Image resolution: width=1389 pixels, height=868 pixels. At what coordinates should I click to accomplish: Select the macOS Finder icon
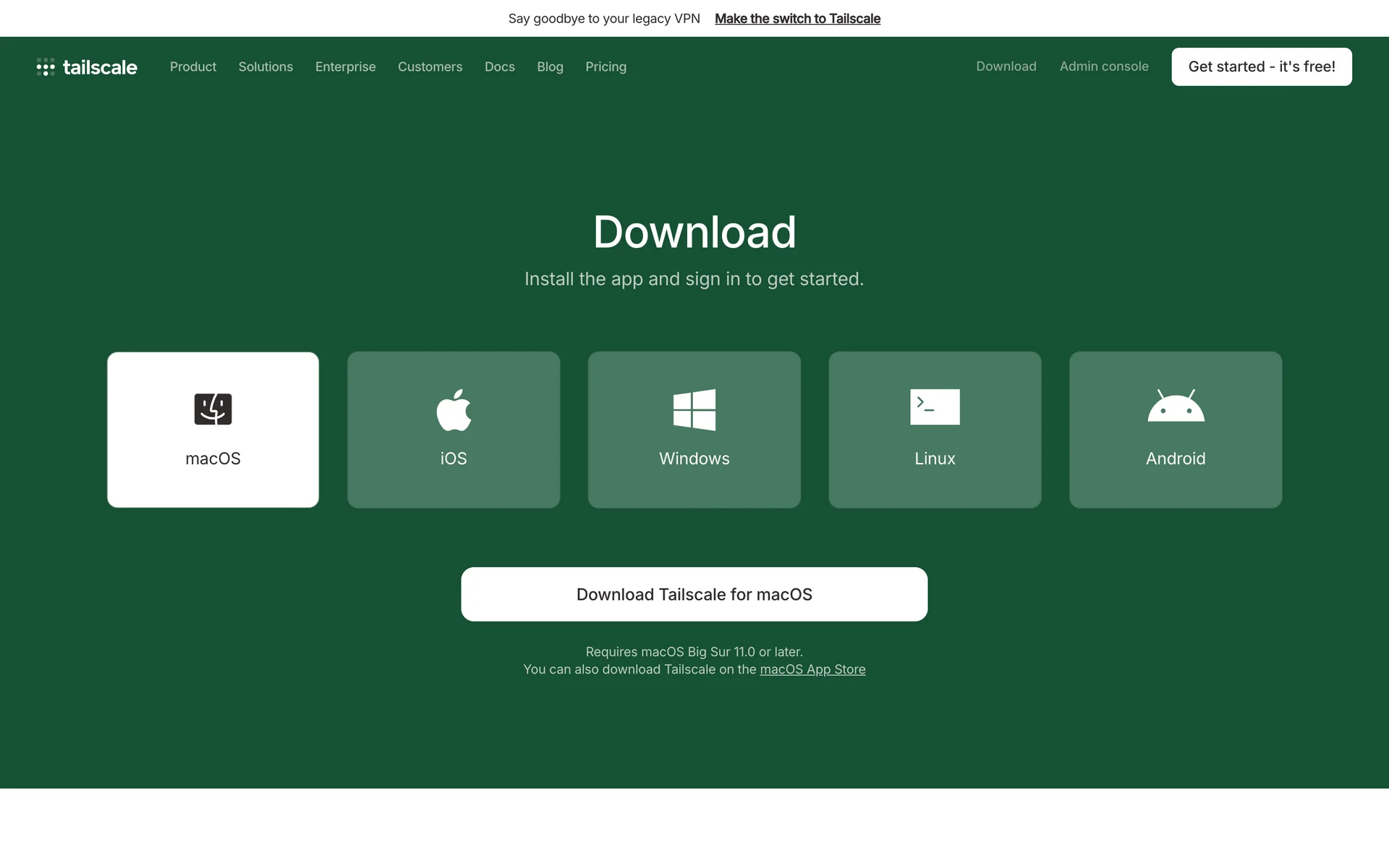click(213, 409)
